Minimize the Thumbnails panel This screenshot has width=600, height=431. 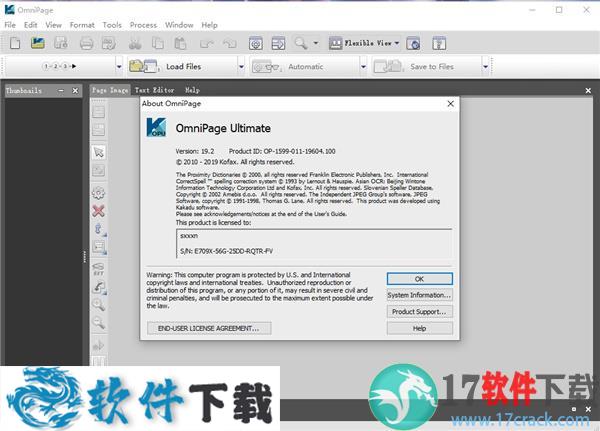pos(61,91)
